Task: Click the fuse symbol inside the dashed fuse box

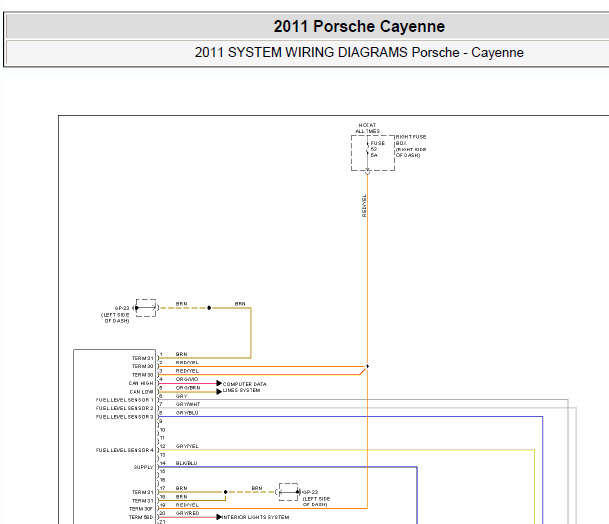Action: 367,150
